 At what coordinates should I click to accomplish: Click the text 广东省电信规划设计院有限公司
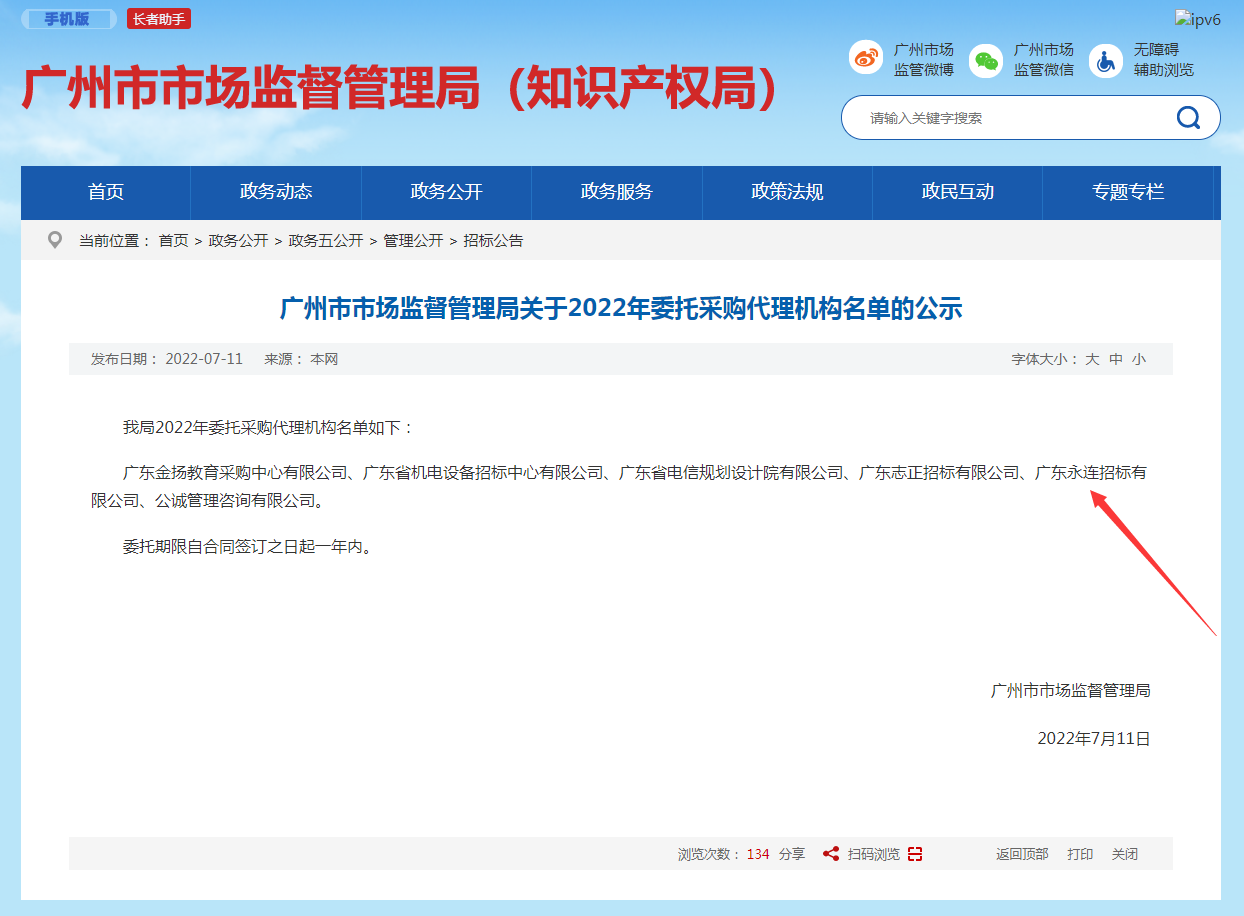pyautogui.click(x=731, y=473)
